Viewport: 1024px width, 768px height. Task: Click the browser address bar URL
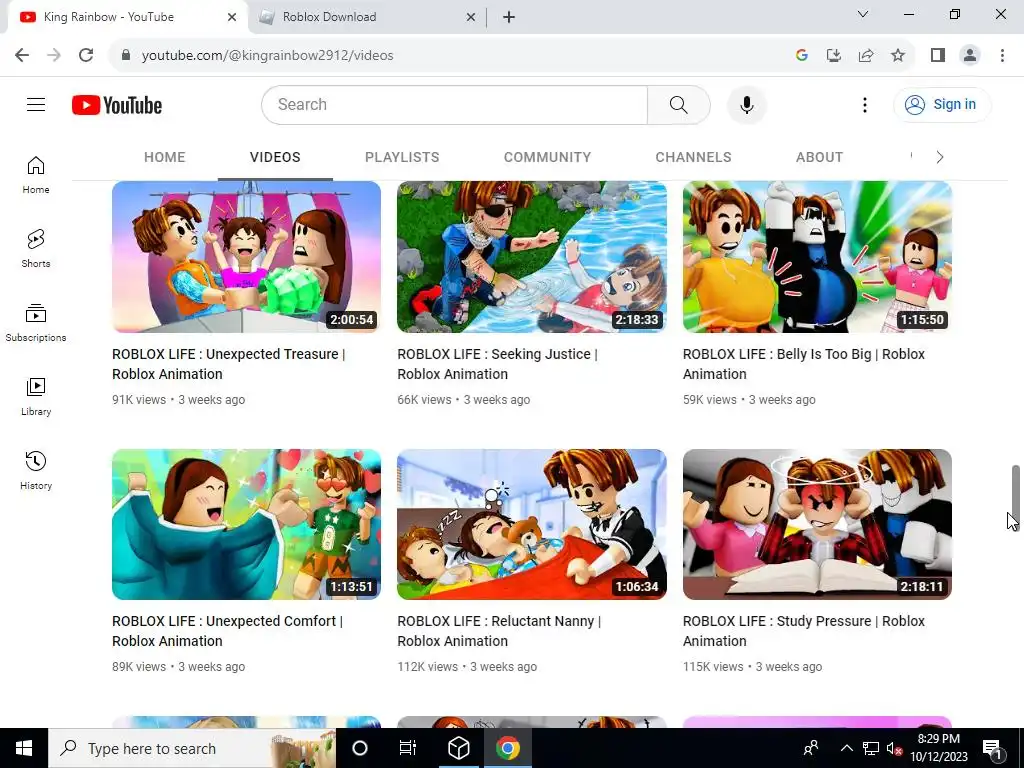[267, 55]
